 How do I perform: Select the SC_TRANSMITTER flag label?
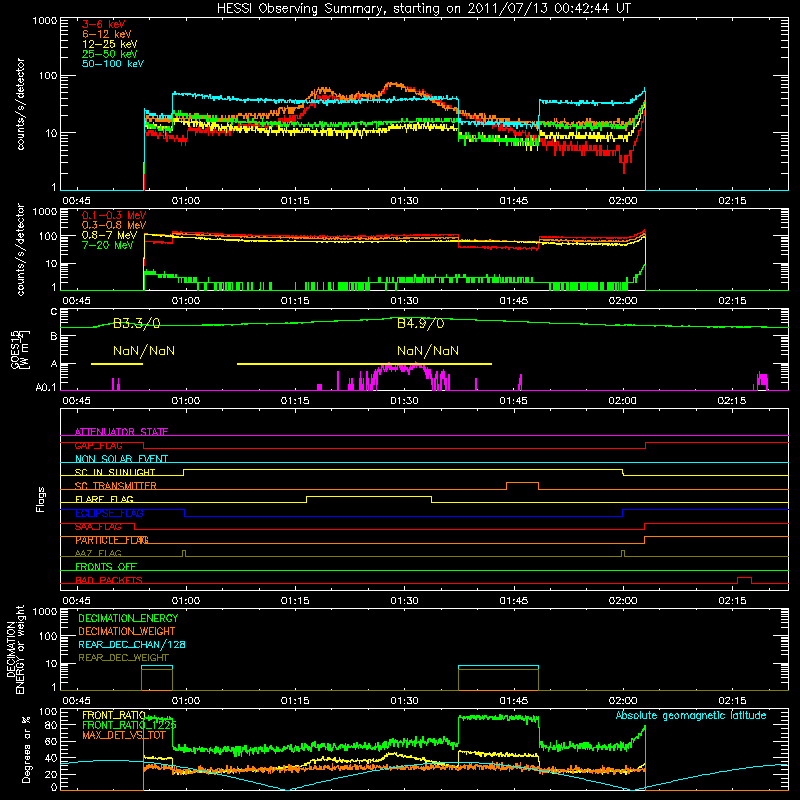click(x=115, y=486)
